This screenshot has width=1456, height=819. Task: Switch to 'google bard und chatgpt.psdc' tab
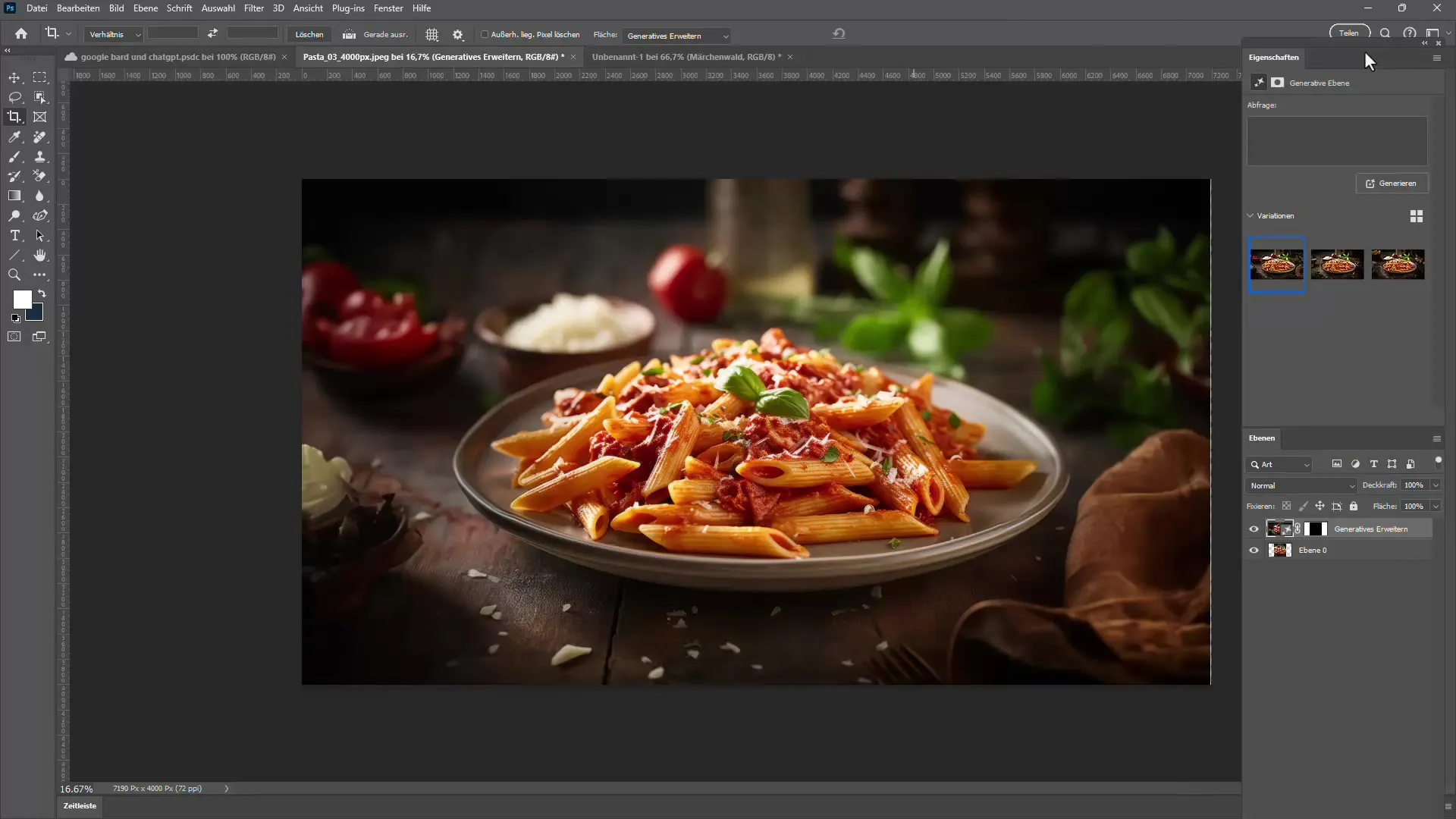coord(178,57)
